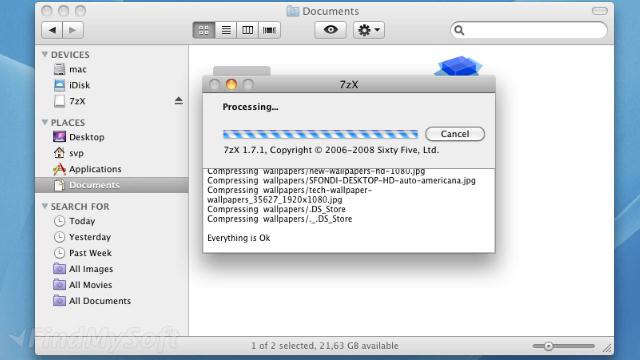Click the All Documents smart folder icon

(59, 301)
